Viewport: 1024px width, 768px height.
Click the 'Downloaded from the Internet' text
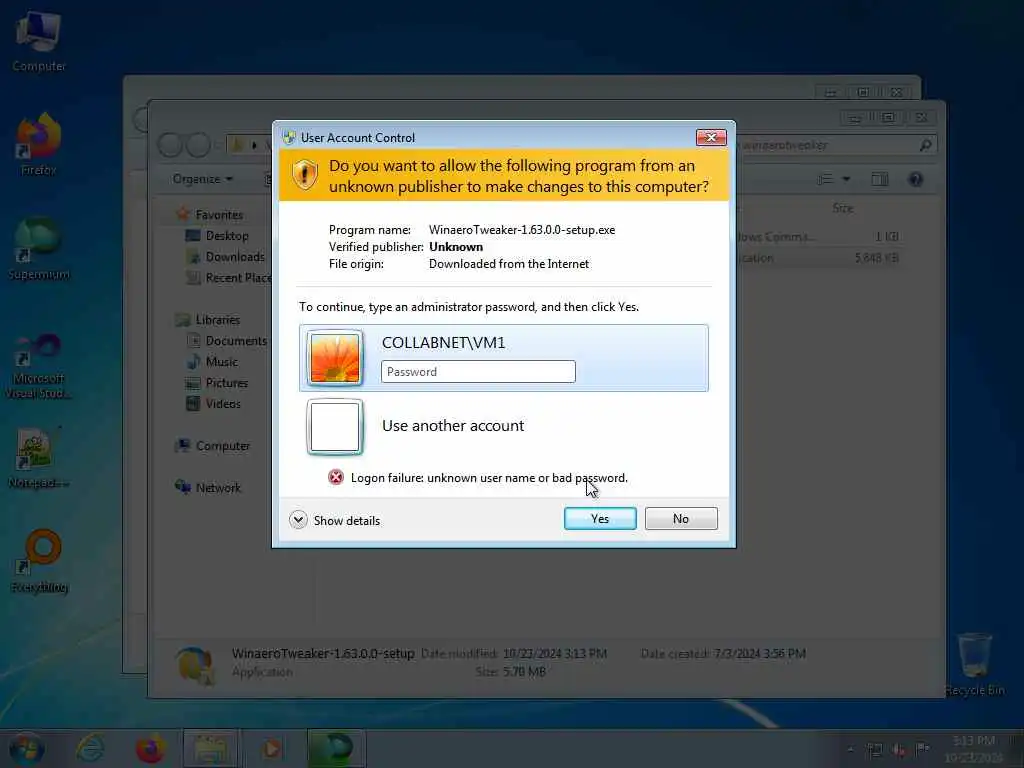509,264
